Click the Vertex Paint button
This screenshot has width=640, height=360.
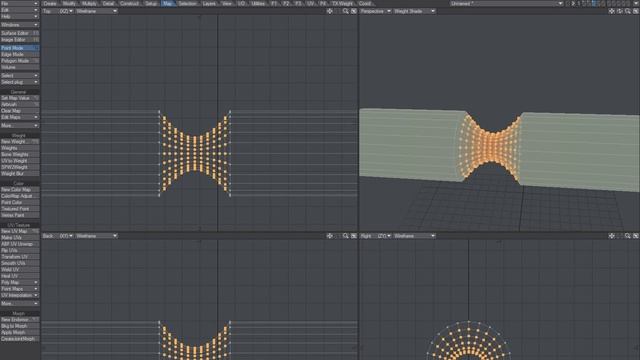[x=20, y=215]
